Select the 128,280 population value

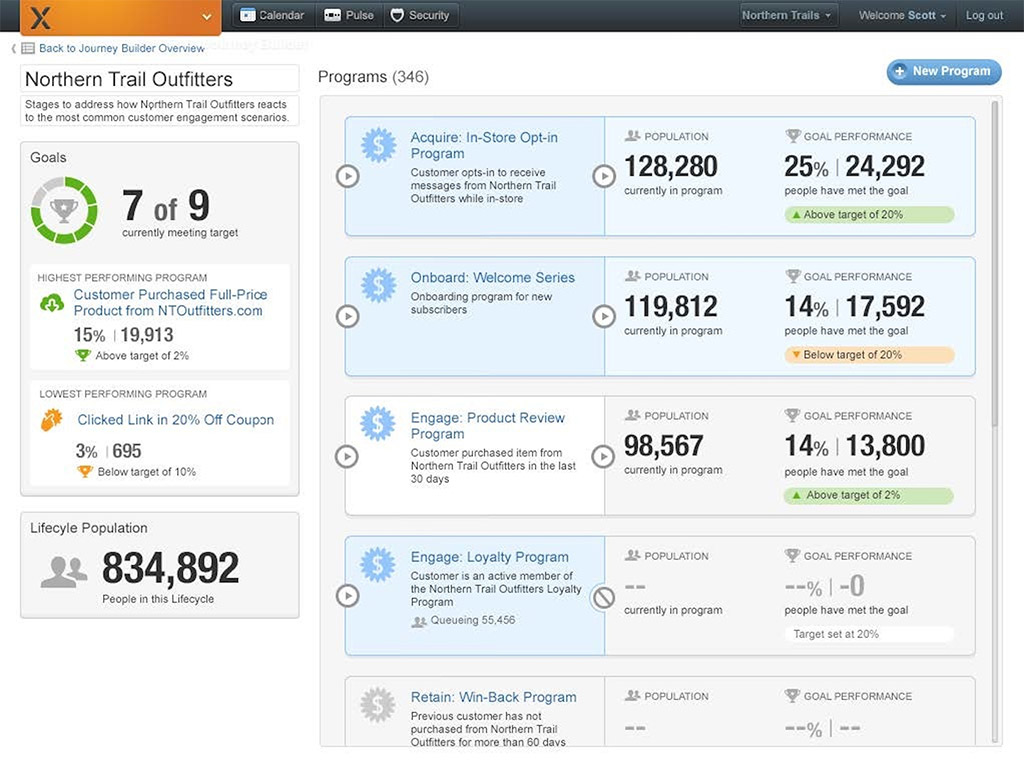(x=671, y=166)
